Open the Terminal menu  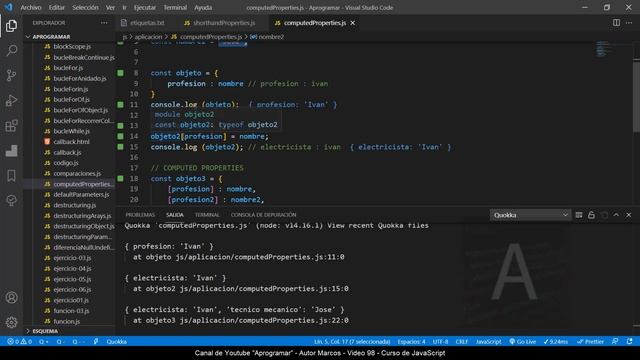pyautogui.click(x=175, y=7)
